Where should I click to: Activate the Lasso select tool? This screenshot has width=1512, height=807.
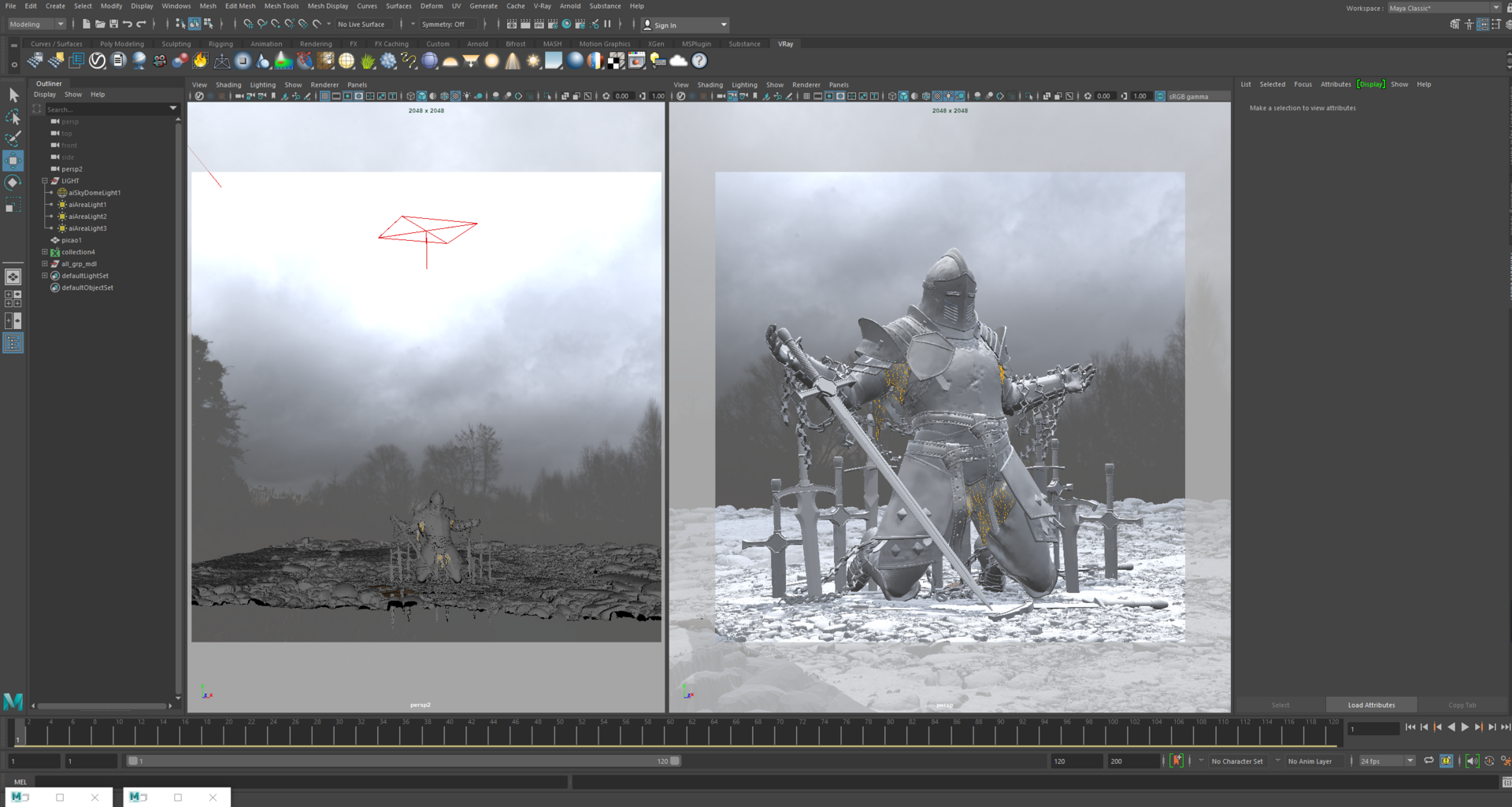(x=13, y=117)
